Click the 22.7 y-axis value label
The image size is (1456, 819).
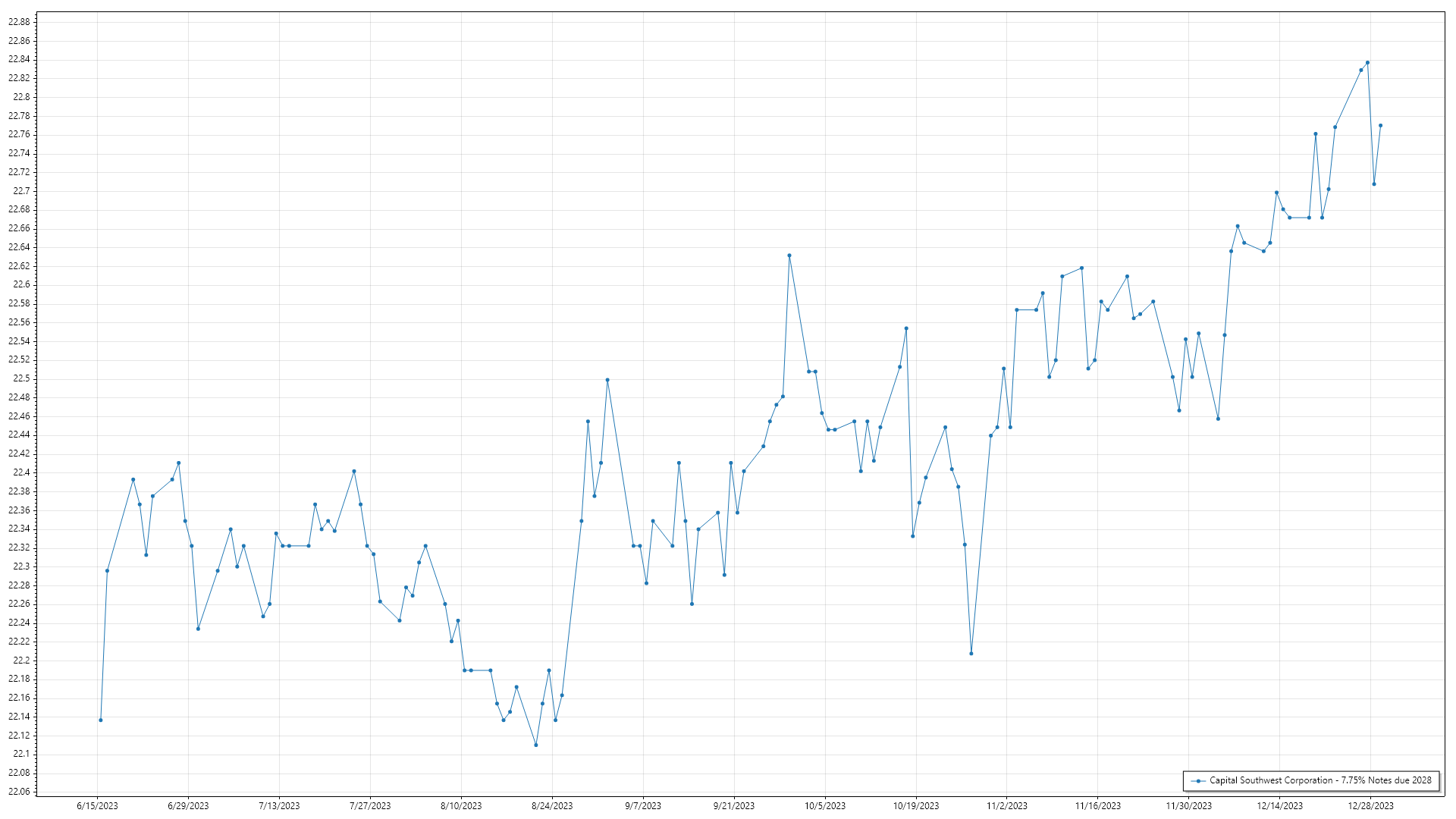click(x=21, y=191)
